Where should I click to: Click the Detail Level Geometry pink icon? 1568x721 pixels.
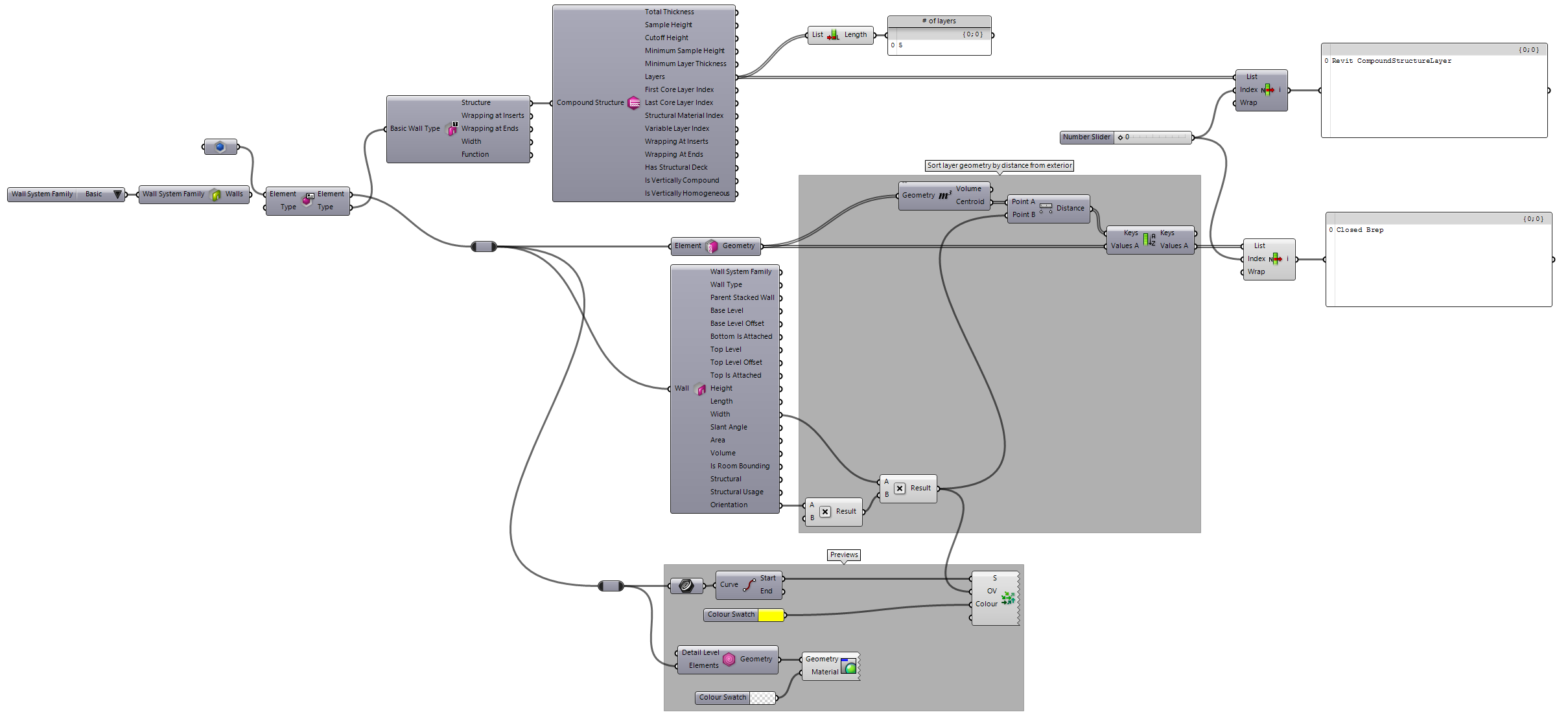click(729, 659)
